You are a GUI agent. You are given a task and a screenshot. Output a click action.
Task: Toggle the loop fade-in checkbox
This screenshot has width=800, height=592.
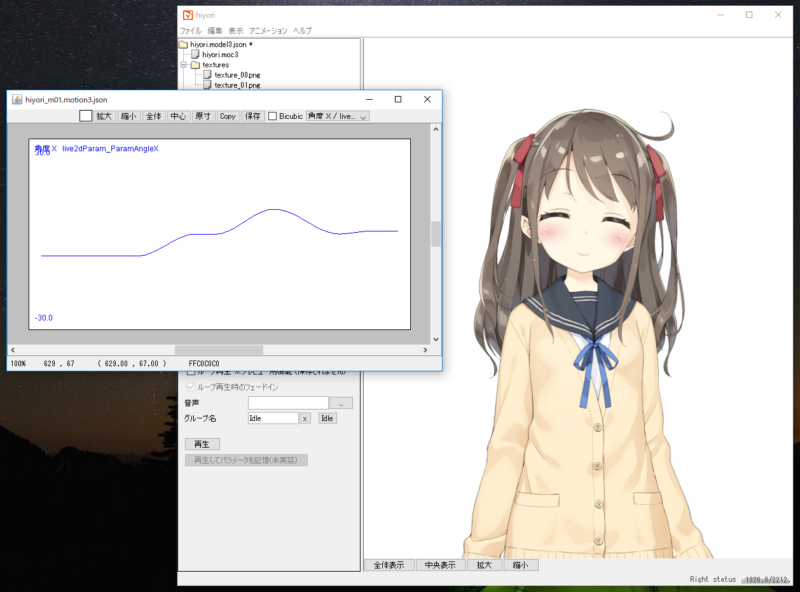click(x=192, y=386)
